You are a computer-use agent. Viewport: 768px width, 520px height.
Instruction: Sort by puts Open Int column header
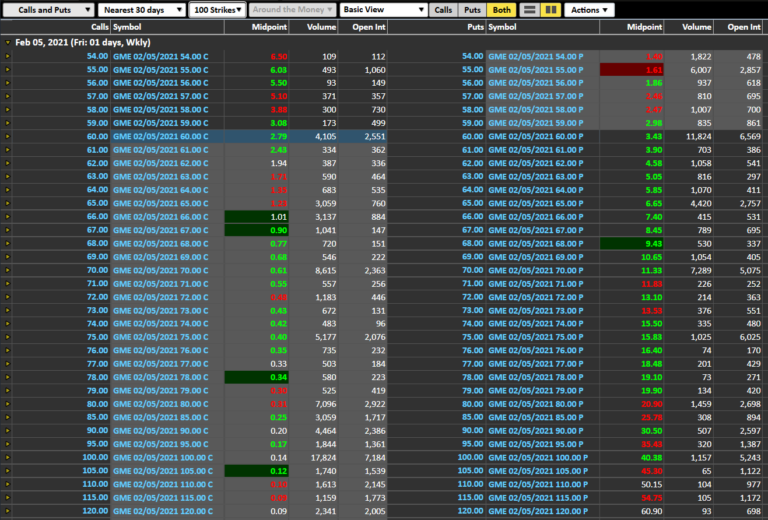click(x=740, y=27)
